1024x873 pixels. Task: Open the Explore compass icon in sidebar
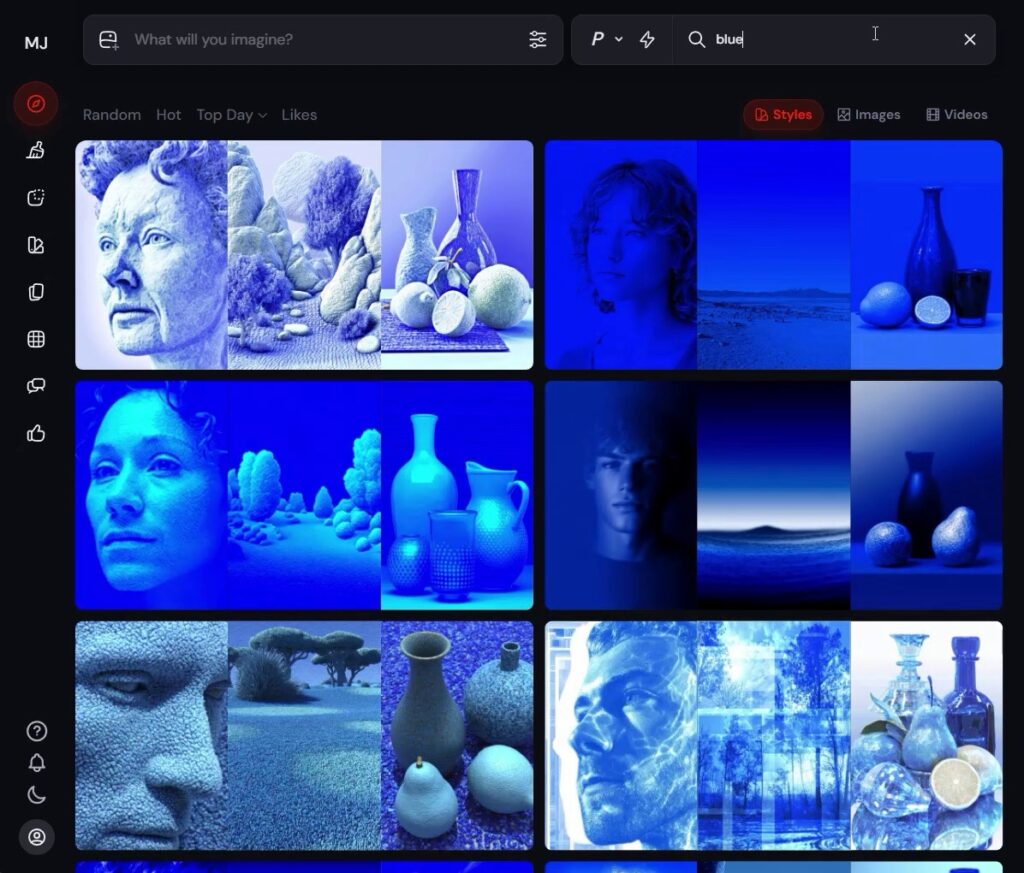point(36,104)
